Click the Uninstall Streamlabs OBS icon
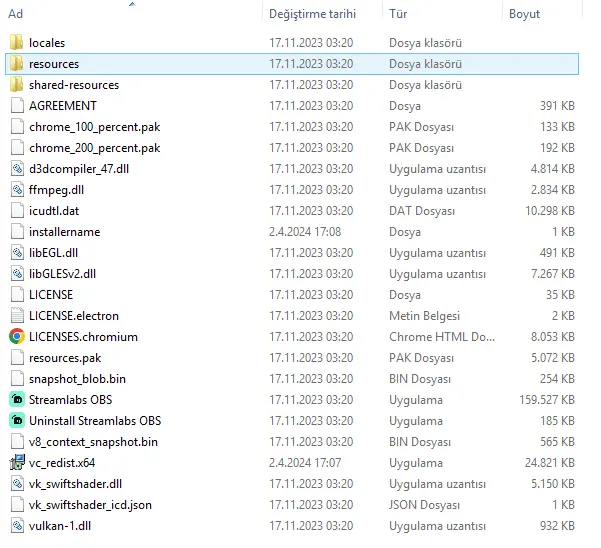The width and height of the screenshot is (601, 548). point(17,420)
